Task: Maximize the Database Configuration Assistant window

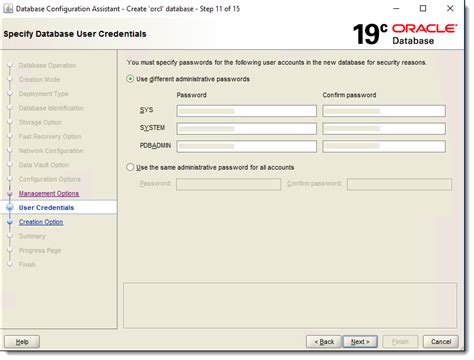Action: tap(423, 9)
